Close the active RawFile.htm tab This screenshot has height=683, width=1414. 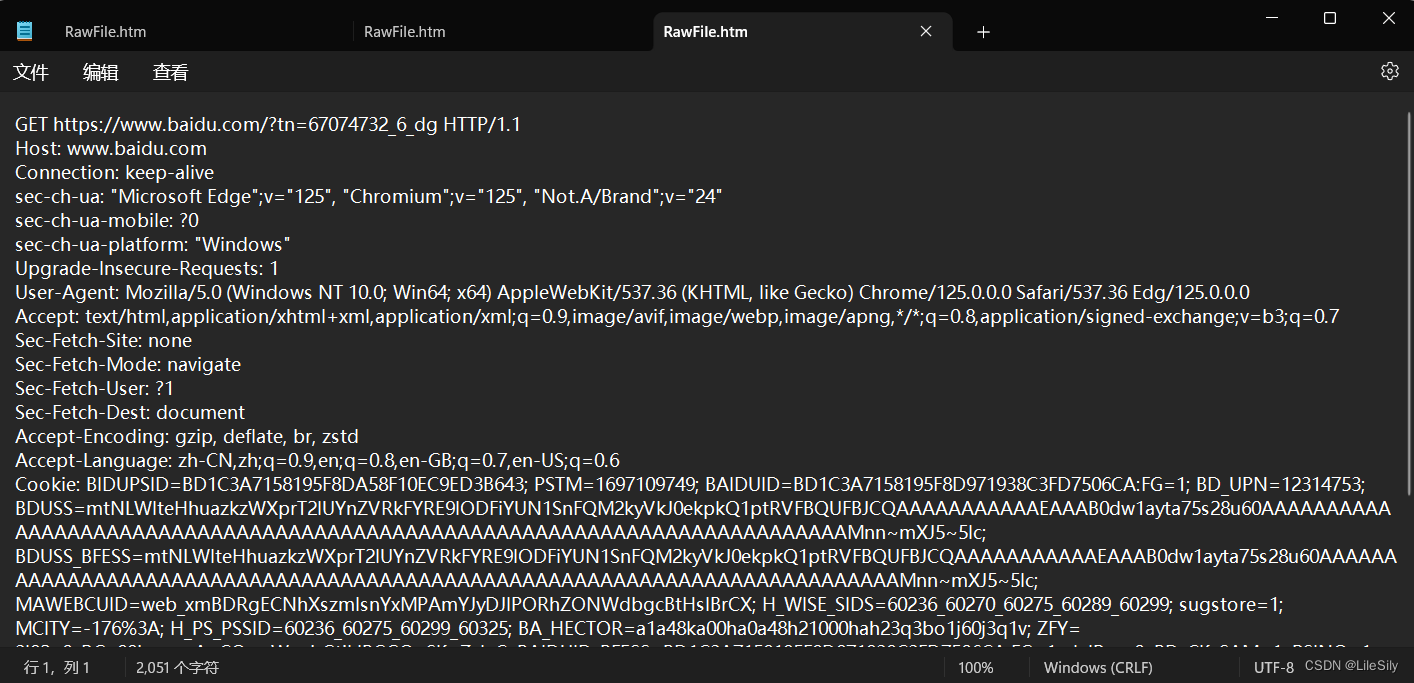coord(926,32)
